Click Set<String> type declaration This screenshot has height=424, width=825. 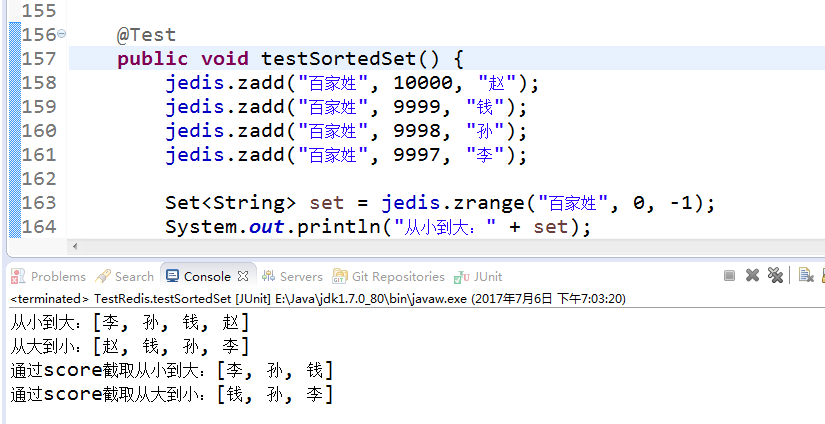point(230,203)
